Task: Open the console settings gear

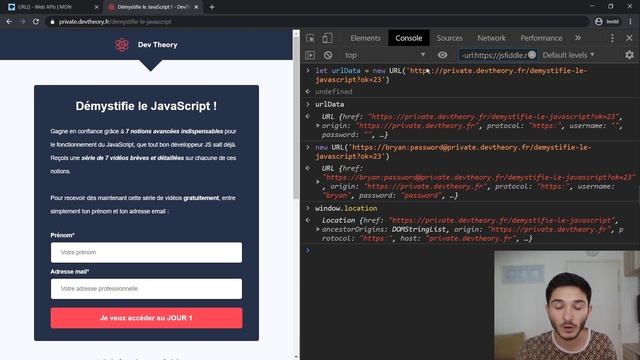Action: (629, 55)
